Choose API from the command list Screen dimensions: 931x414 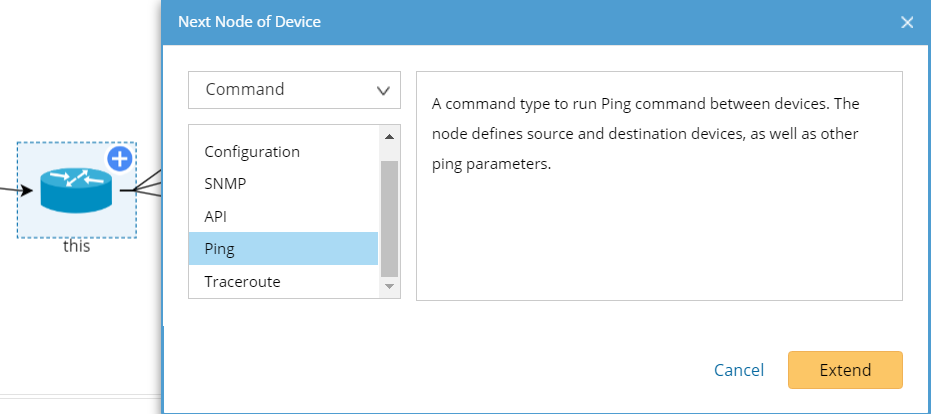point(217,216)
